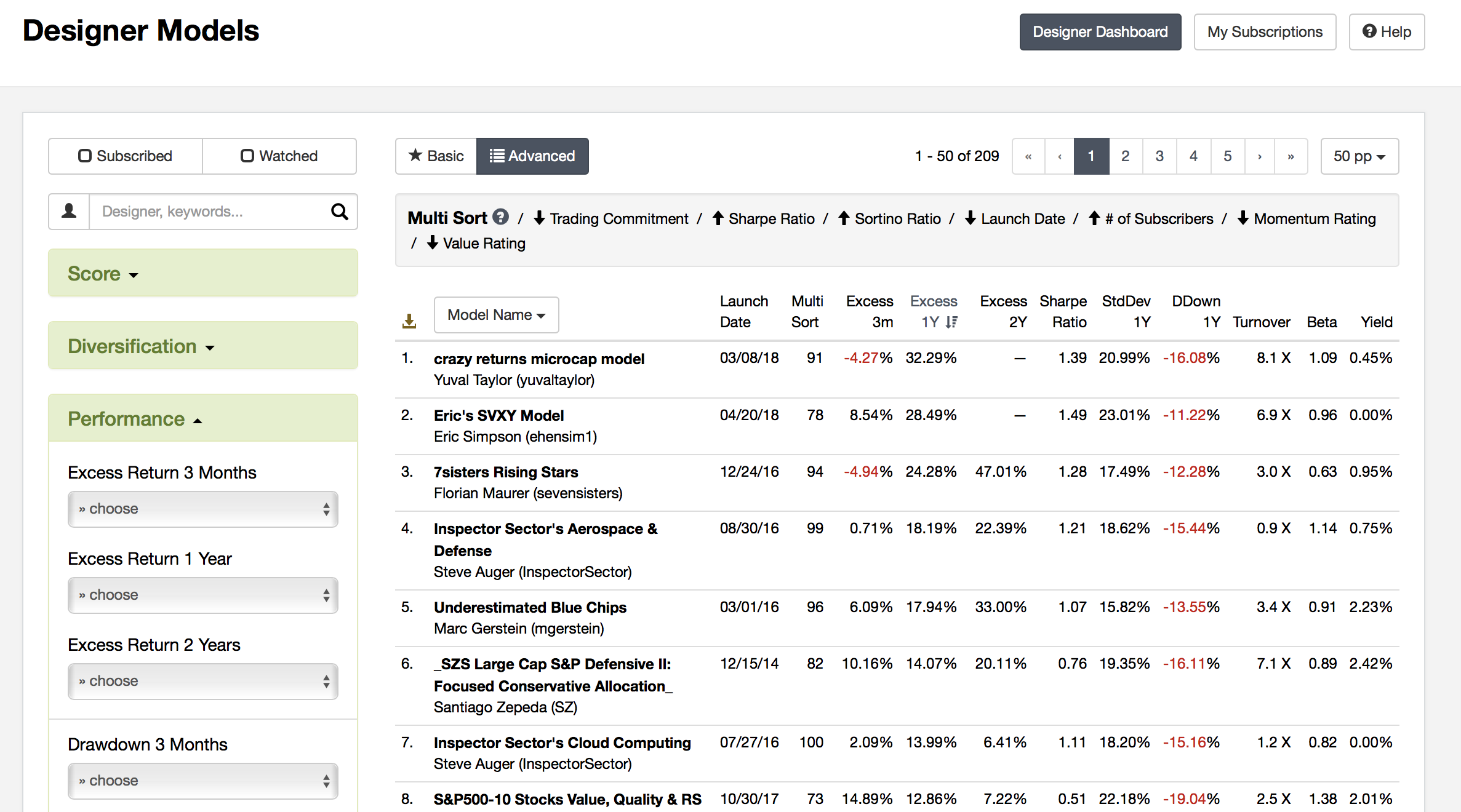
Task: Open the crazy returns microcap model link
Action: [x=538, y=359]
